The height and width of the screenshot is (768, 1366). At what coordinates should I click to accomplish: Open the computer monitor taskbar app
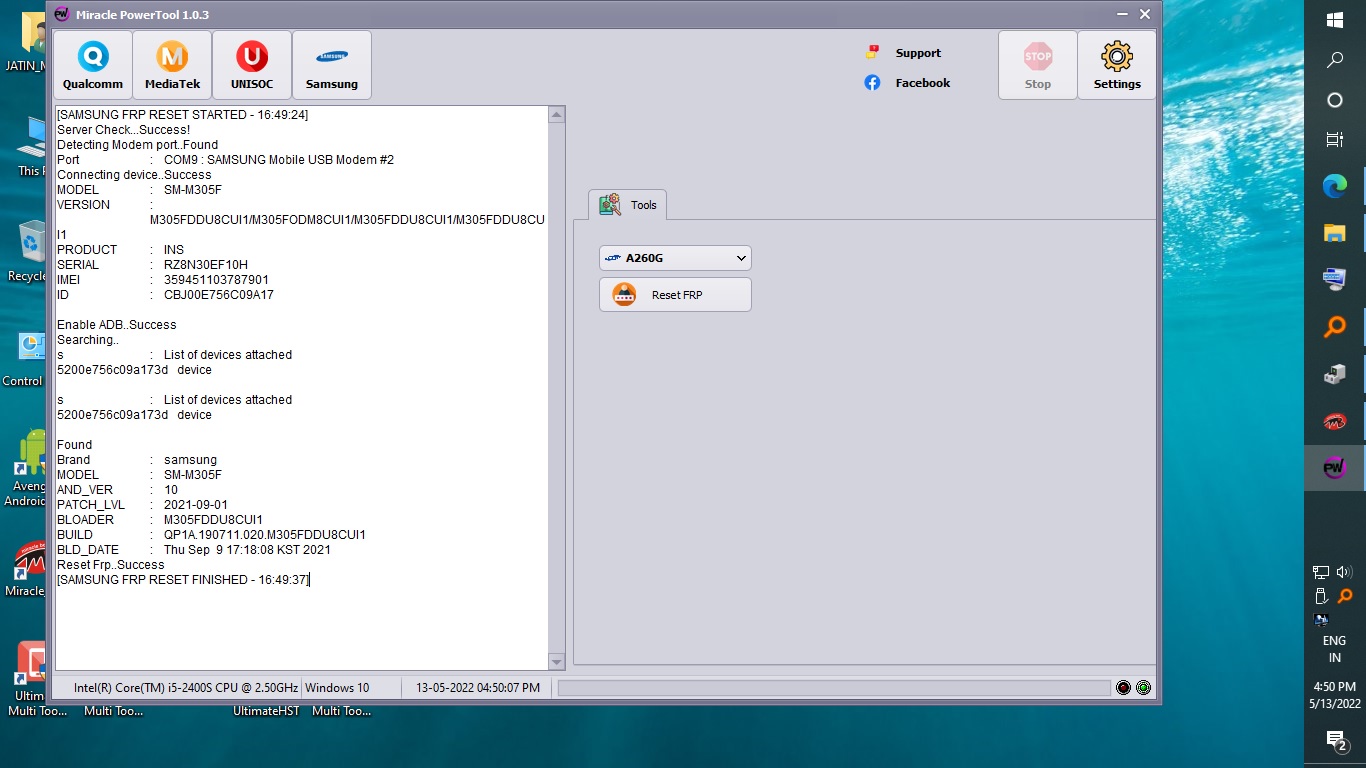tap(1334, 280)
